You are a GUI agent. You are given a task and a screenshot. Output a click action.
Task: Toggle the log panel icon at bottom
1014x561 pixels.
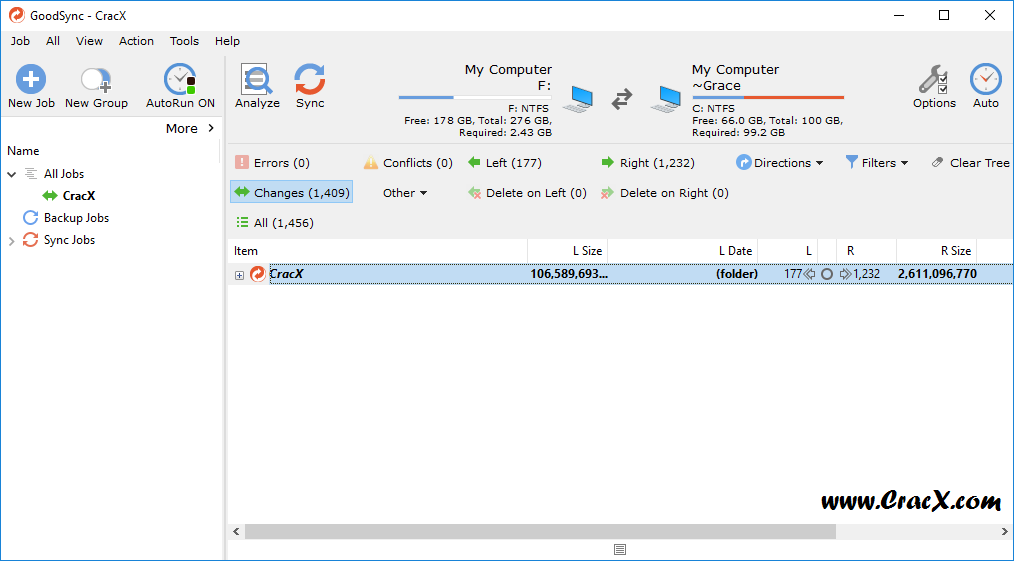[620, 550]
